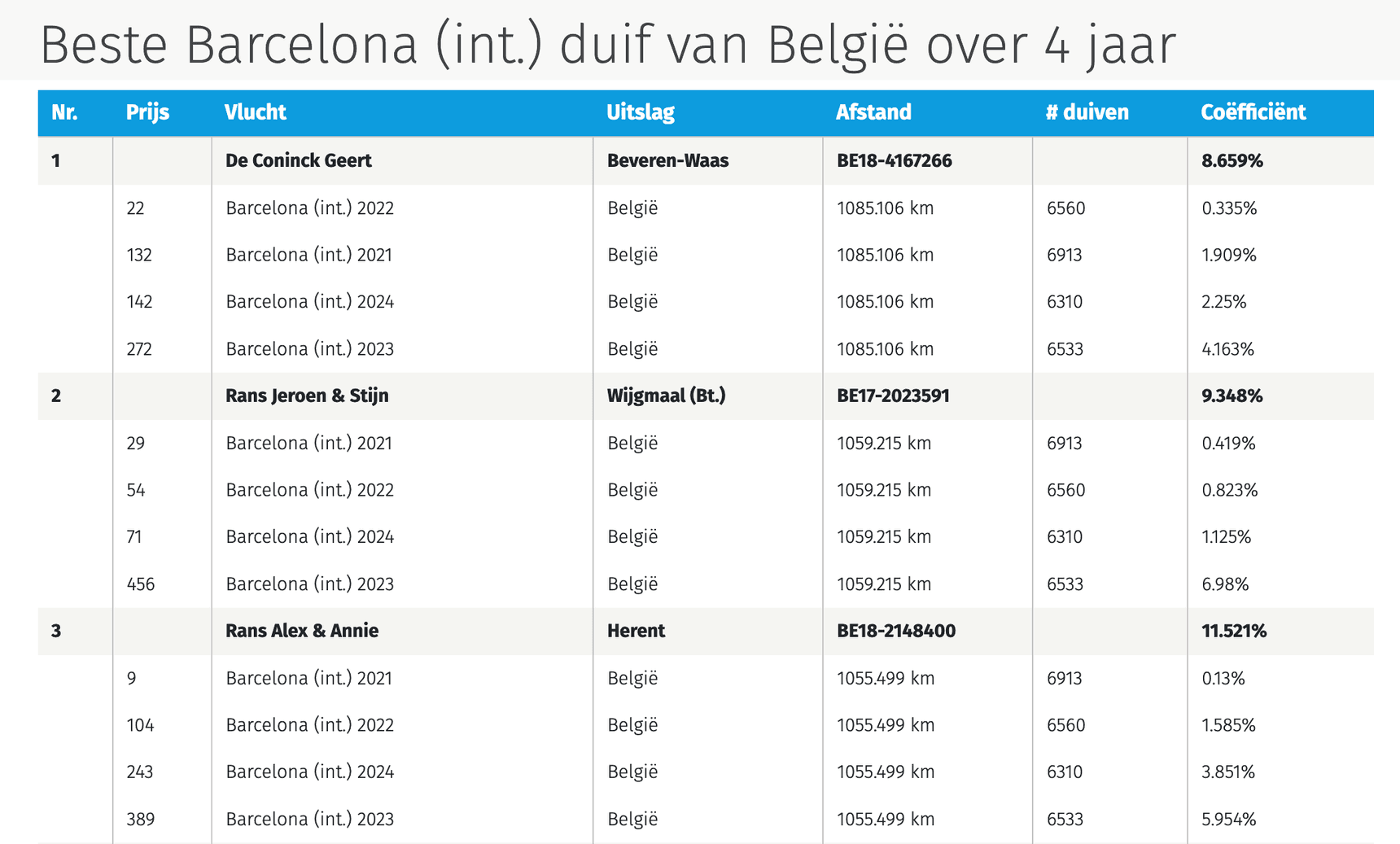Select the Uitslag column header
The height and width of the screenshot is (844, 1400).
point(641,112)
